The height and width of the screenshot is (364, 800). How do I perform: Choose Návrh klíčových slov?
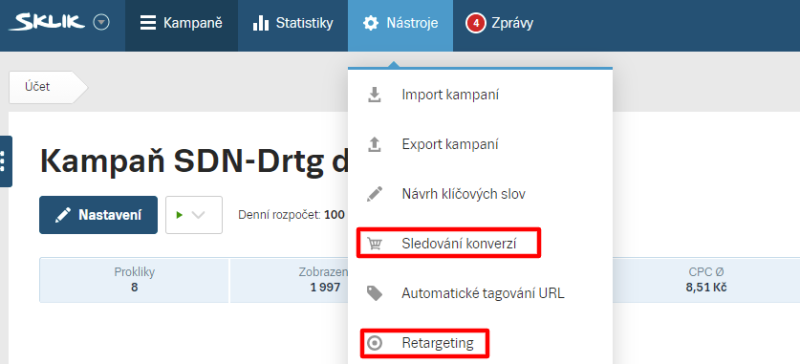pos(480,194)
